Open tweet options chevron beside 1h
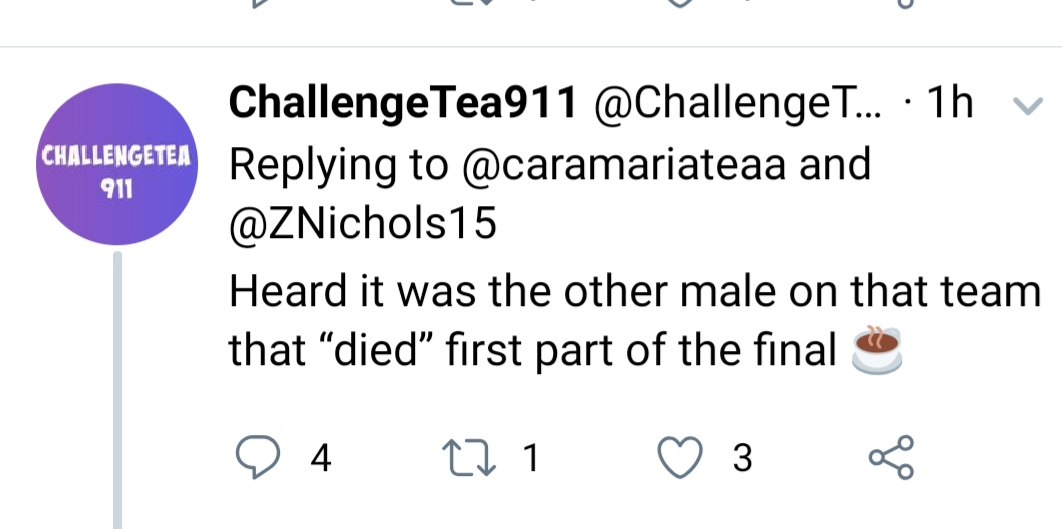This screenshot has height=529, width=1062. (1027, 106)
